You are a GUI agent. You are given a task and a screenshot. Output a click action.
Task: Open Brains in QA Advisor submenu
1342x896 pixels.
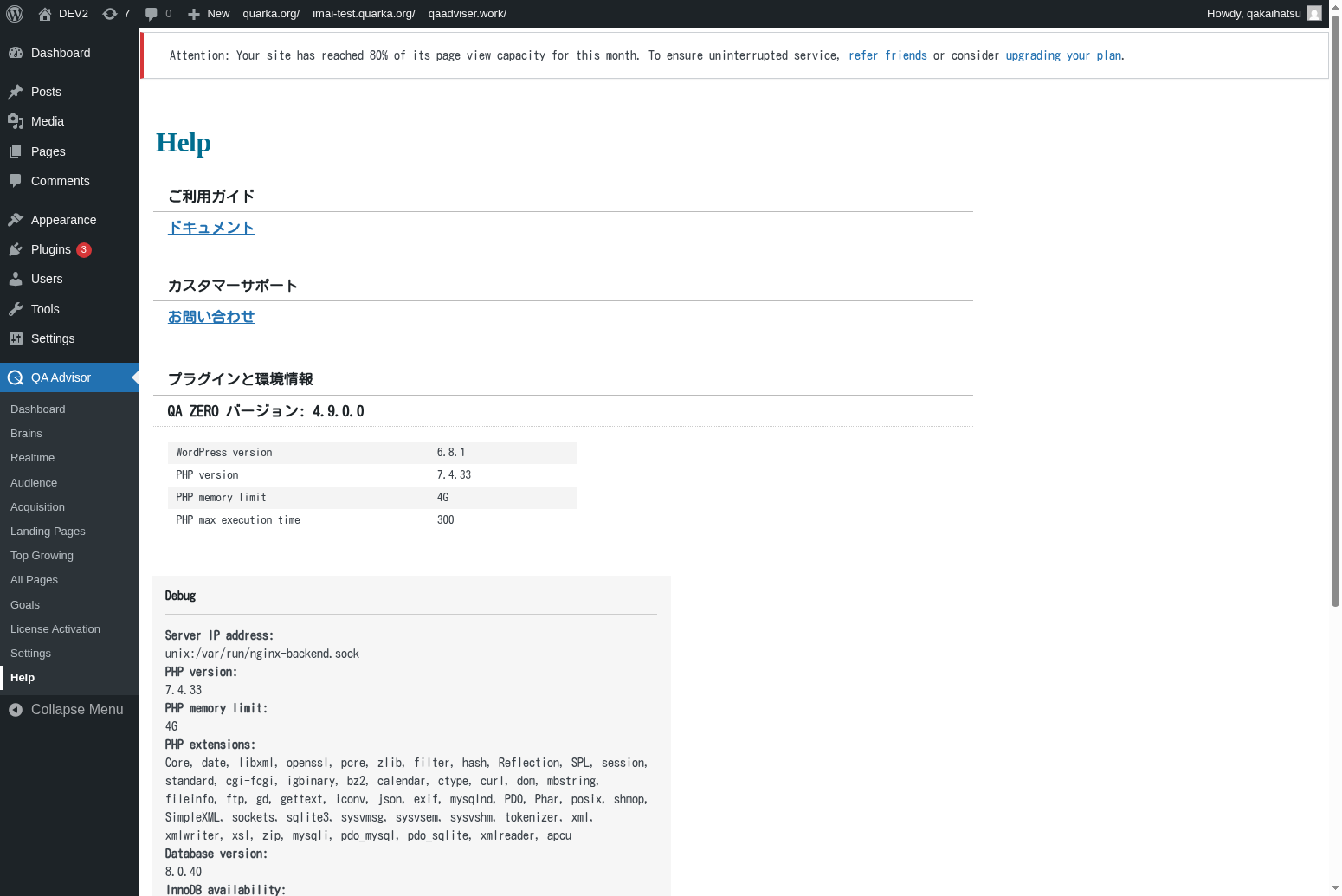(26, 434)
